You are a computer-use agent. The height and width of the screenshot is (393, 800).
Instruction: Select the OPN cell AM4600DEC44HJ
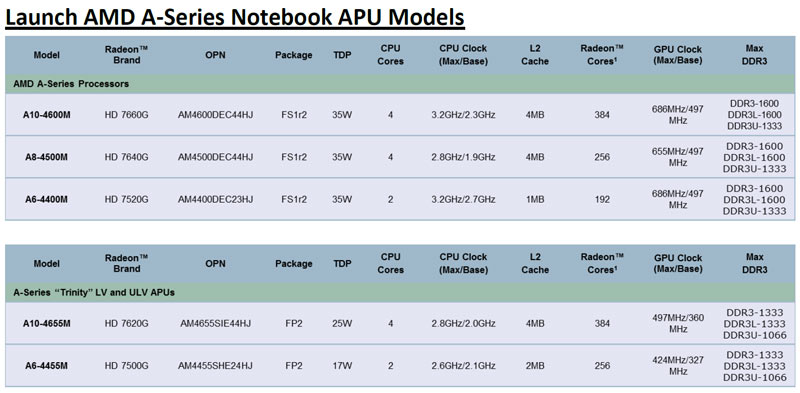[x=215, y=115]
